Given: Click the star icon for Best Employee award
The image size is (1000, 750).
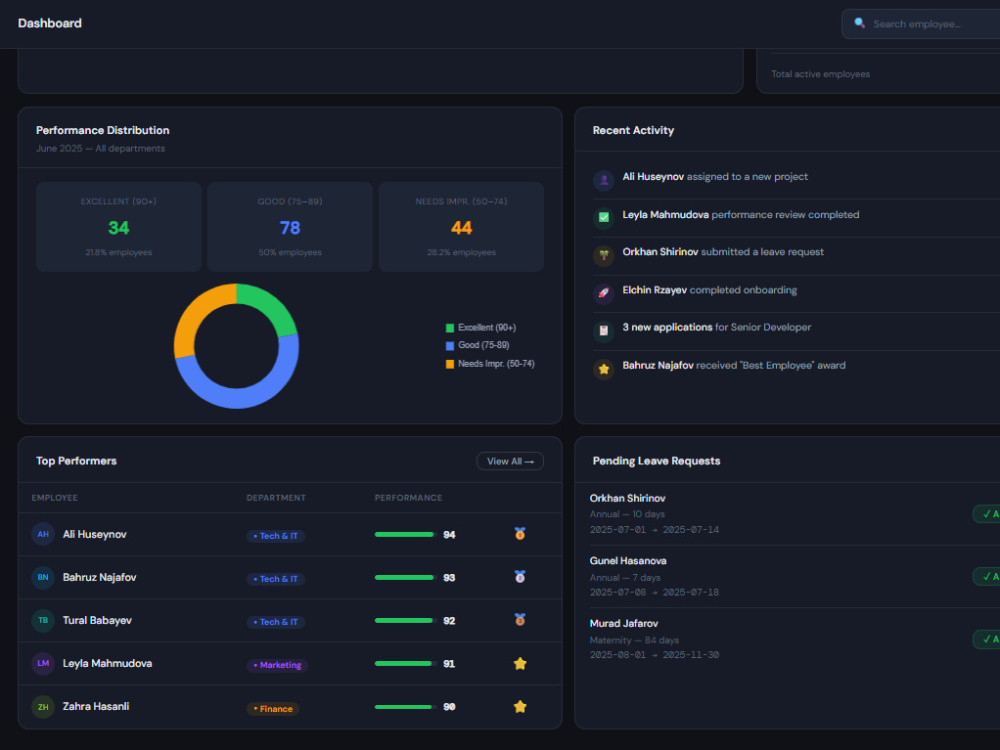Looking at the screenshot, I should (x=603, y=369).
